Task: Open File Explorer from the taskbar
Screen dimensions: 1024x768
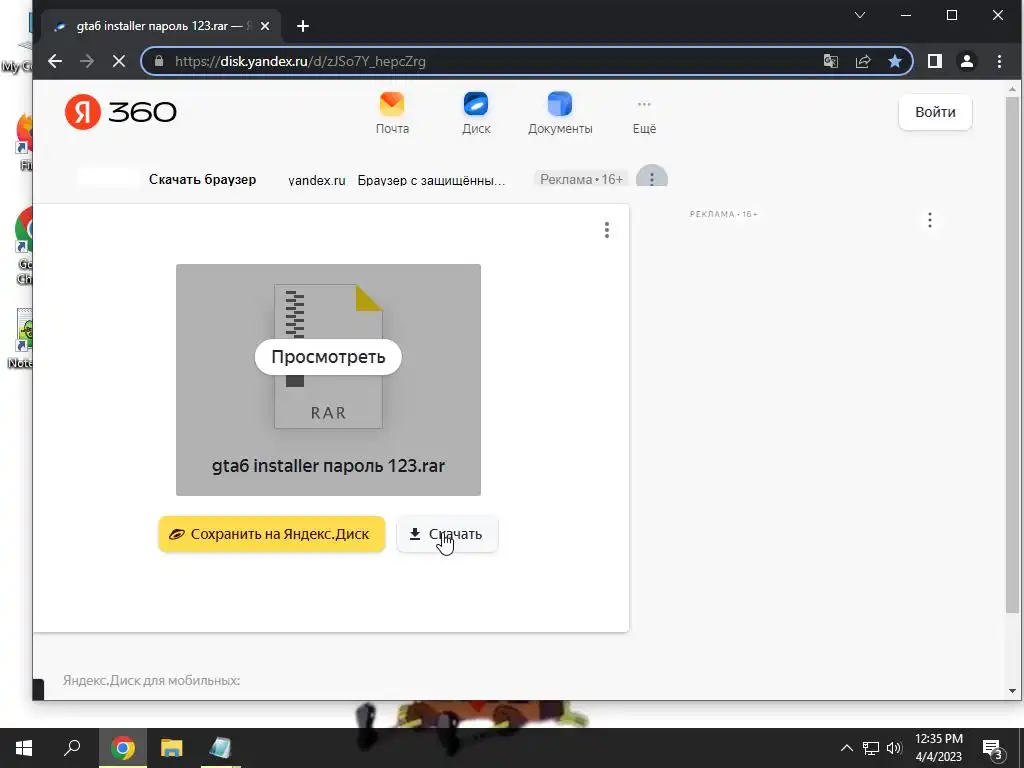Action: pyautogui.click(x=171, y=748)
